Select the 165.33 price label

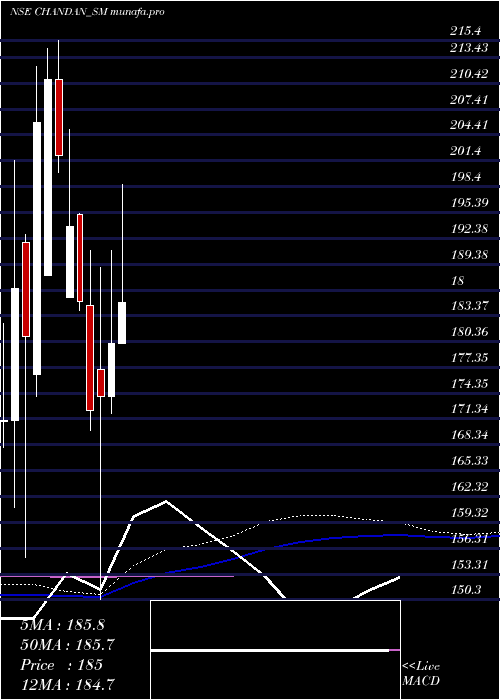[x=469, y=461]
